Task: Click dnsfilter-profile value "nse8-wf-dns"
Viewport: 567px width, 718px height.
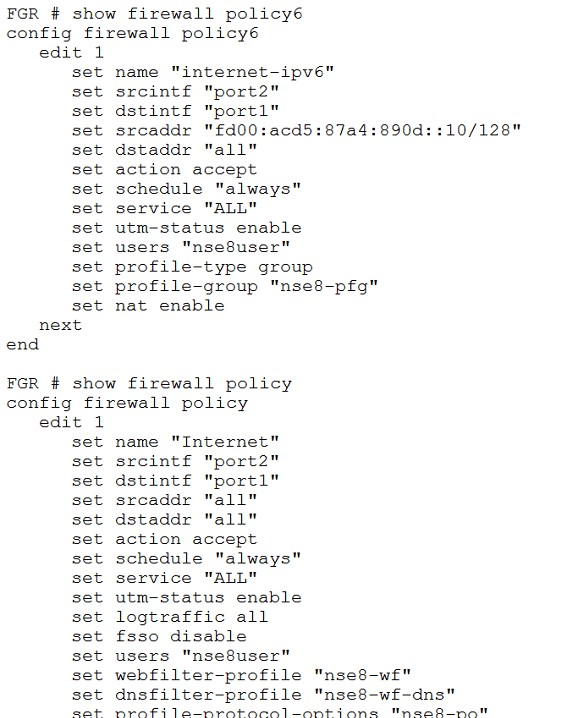Action: point(384,695)
